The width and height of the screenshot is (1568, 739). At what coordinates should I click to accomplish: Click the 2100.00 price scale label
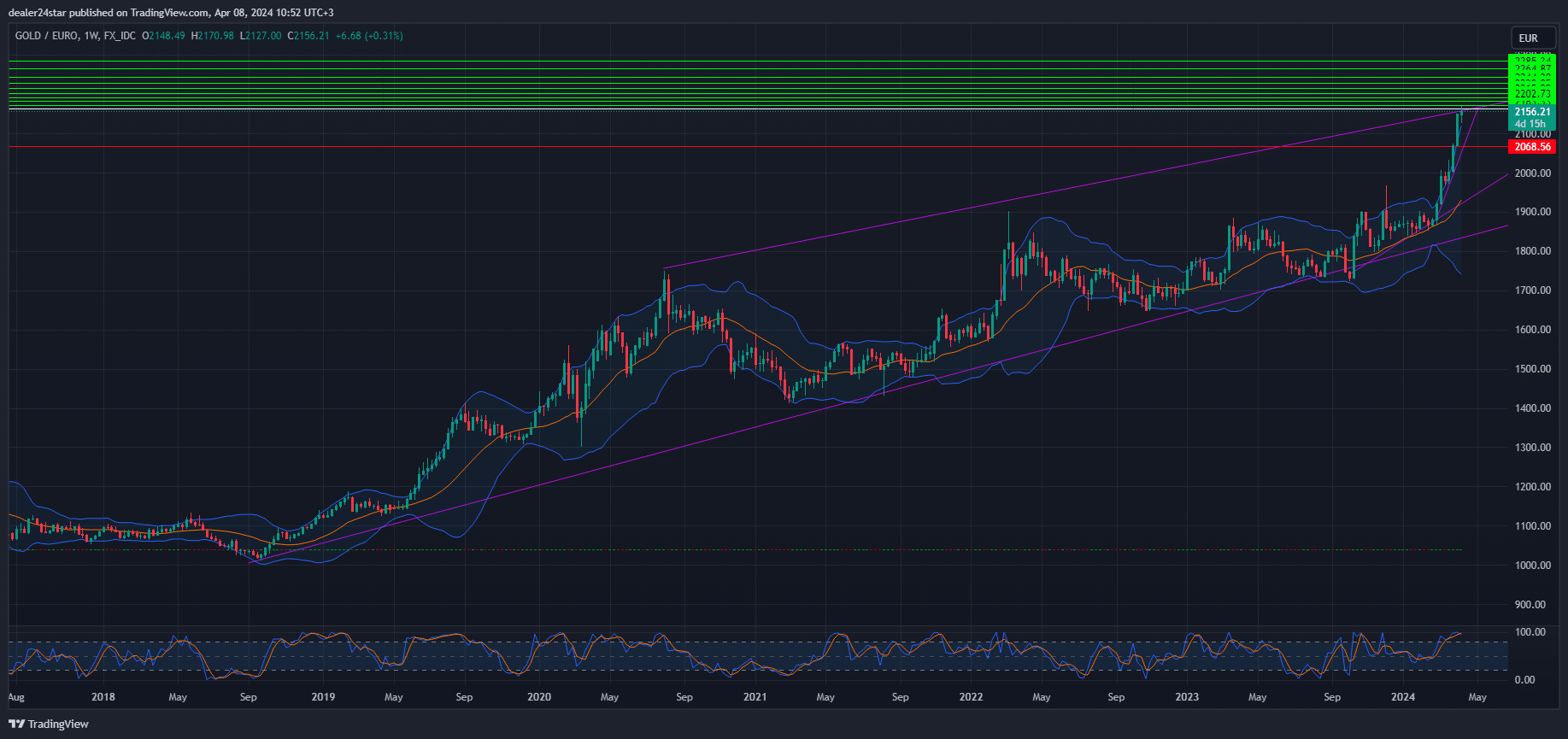click(1532, 134)
